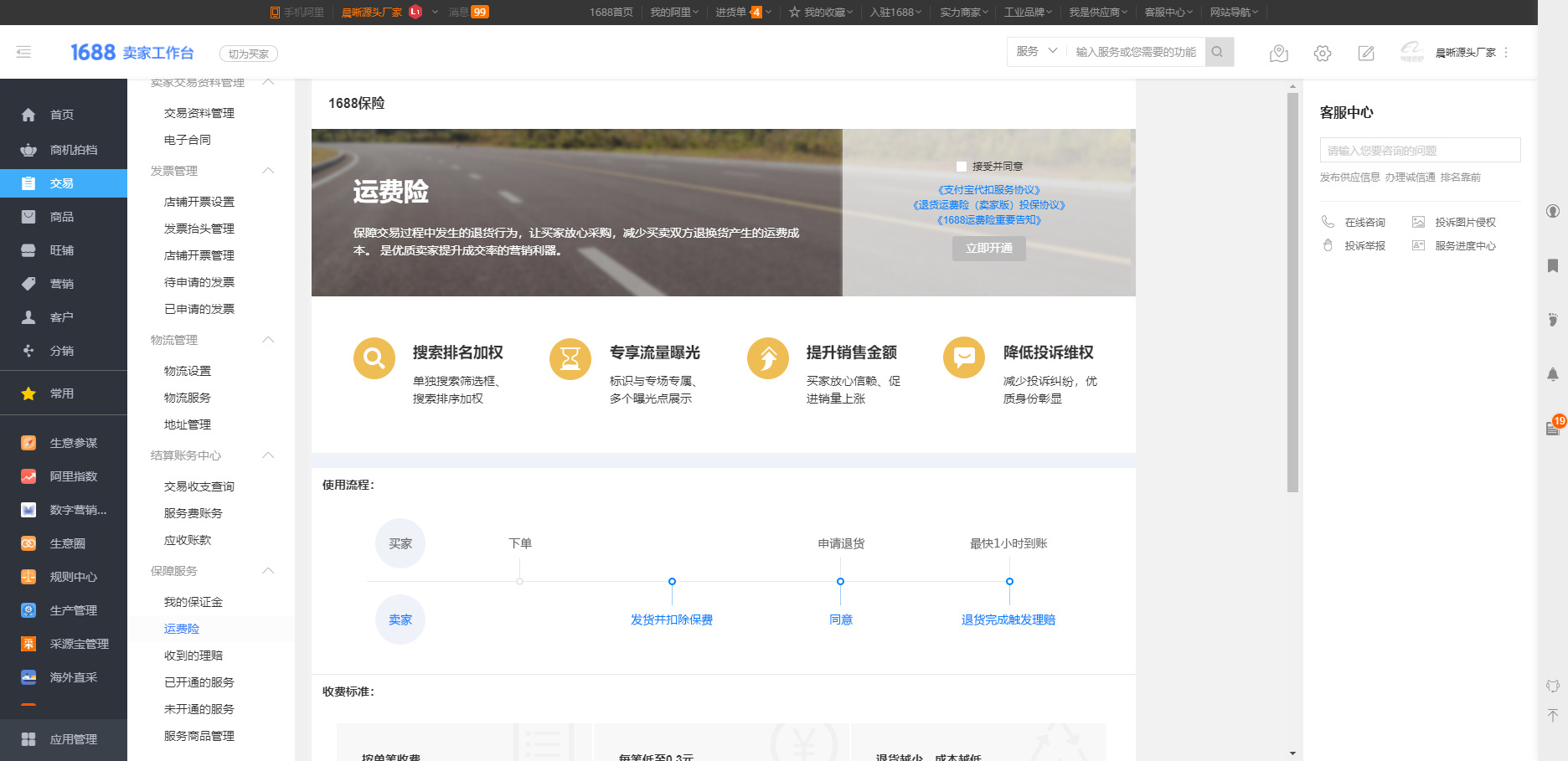Click the 退货完成触发理赔 step in flow
This screenshot has height=761, width=1568.
coord(1008,620)
